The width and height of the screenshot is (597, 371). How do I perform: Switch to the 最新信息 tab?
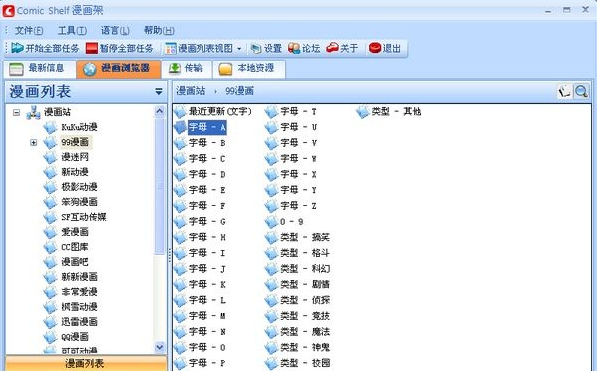(x=40, y=69)
